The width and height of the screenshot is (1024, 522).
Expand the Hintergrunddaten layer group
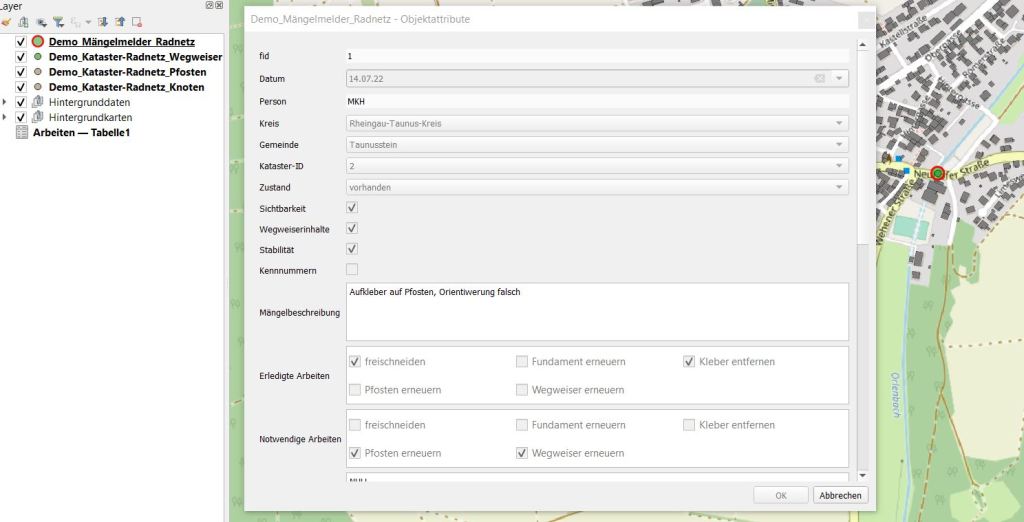pyautogui.click(x=6, y=102)
